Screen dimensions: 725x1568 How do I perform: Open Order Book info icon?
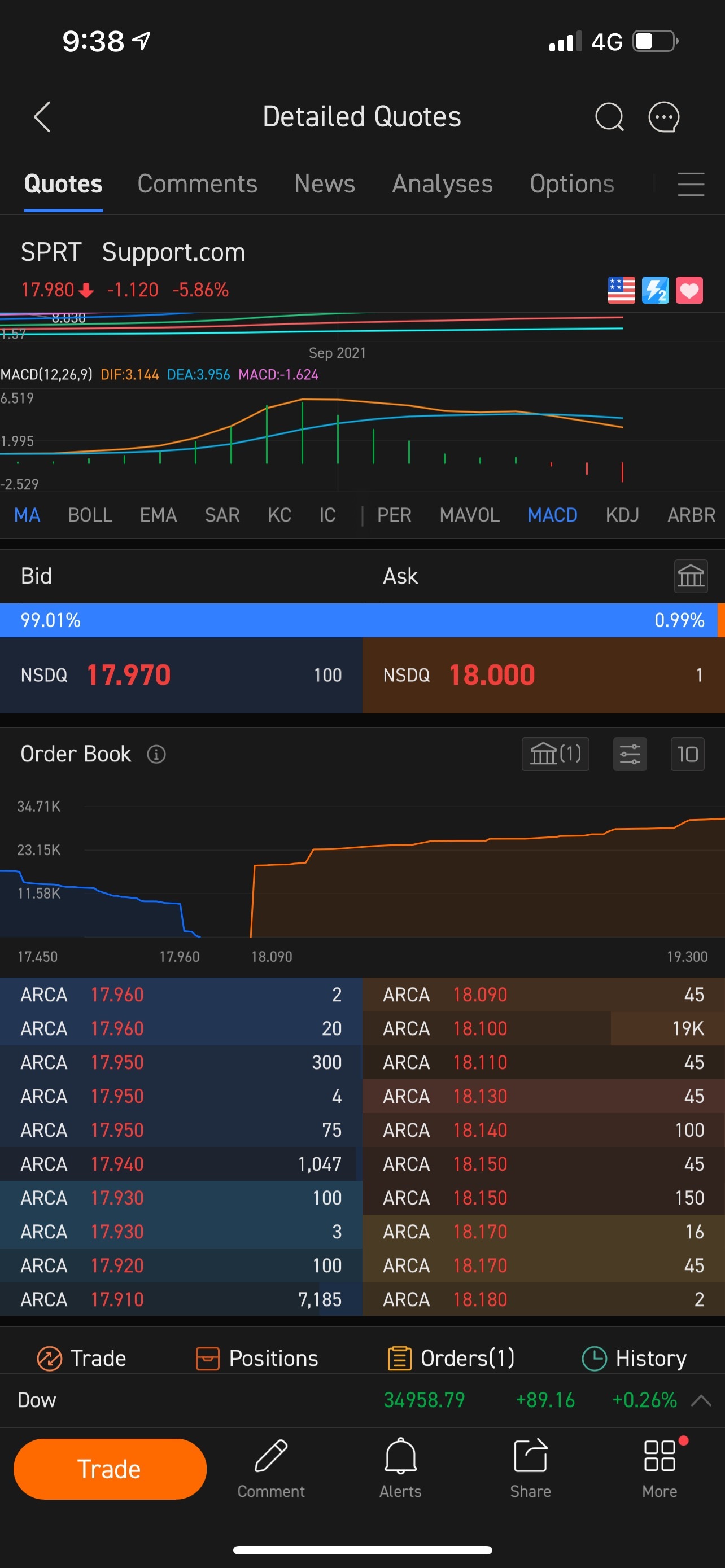coord(156,754)
